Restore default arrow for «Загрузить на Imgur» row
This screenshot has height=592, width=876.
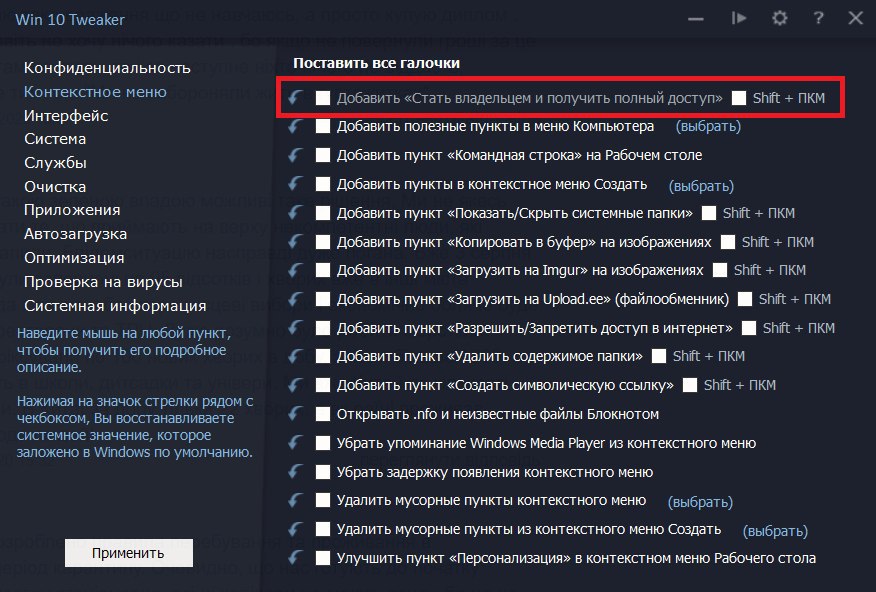click(x=296, y=270)
